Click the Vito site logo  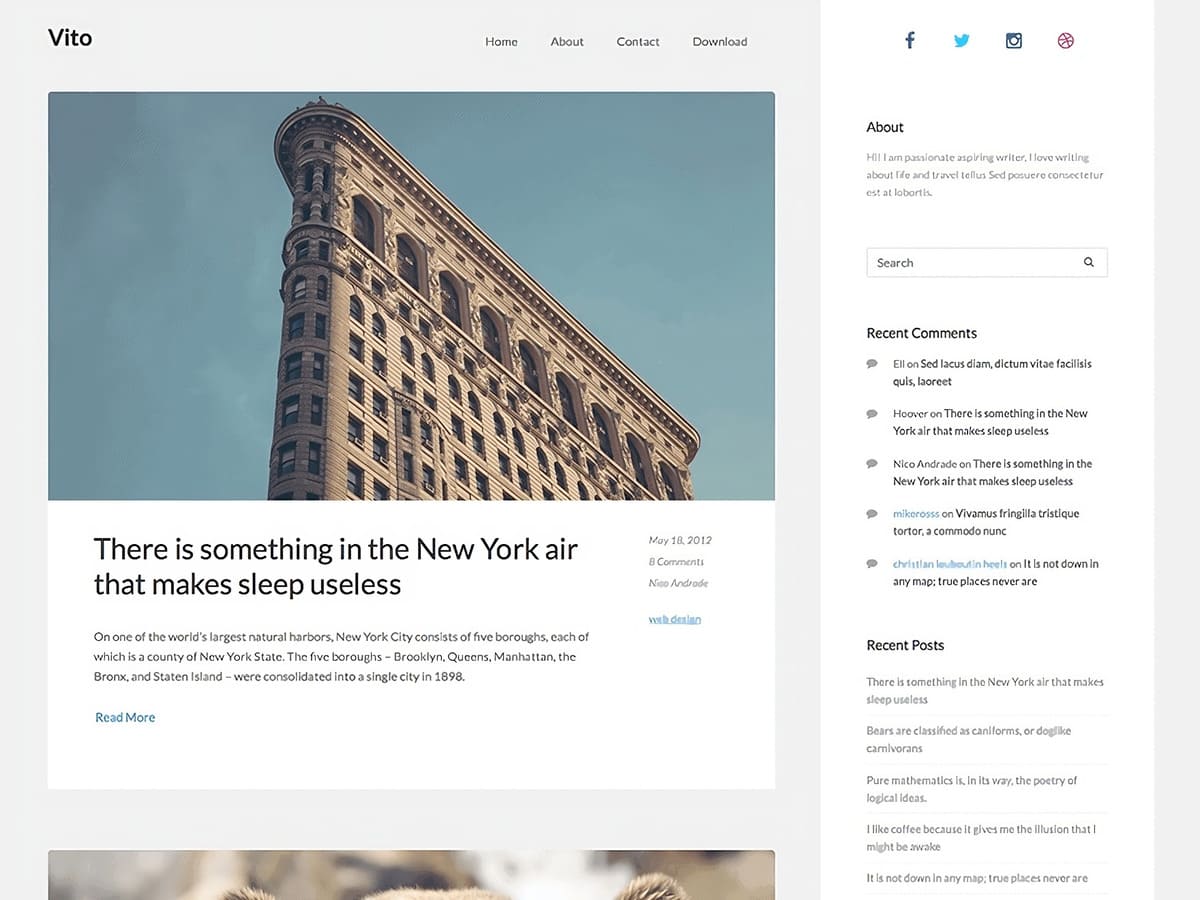[70, 38]
